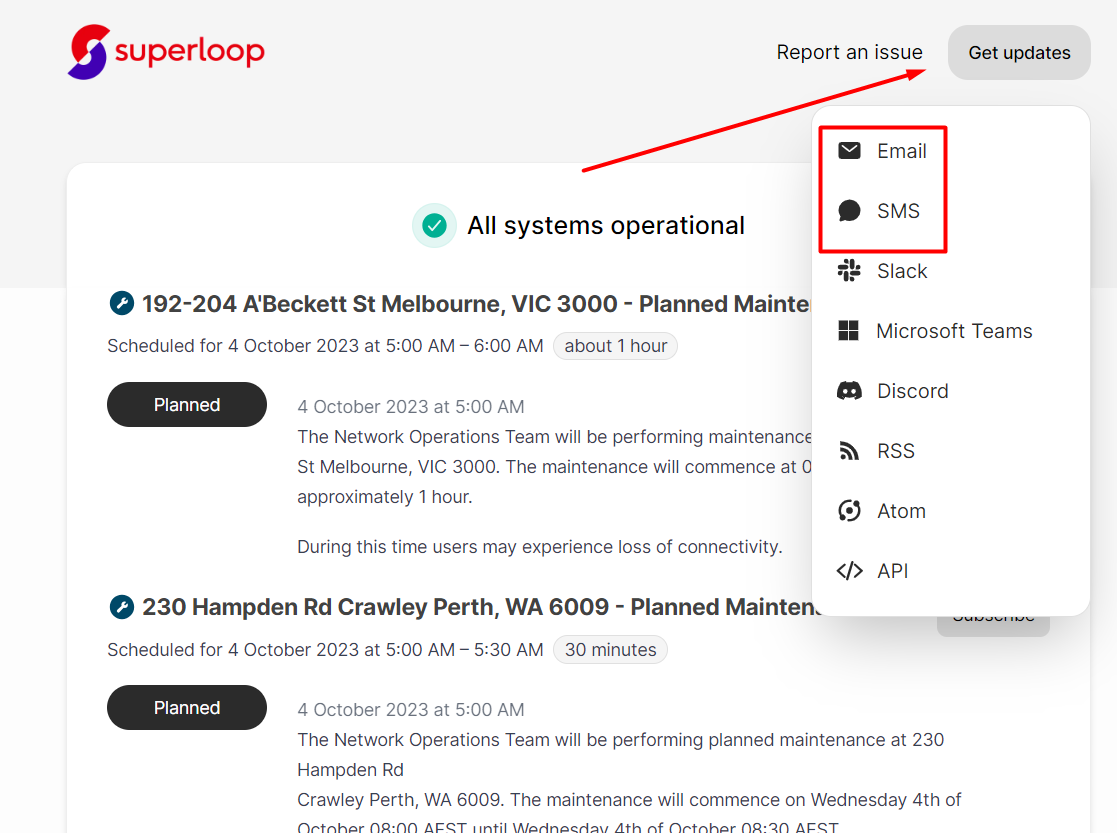Open the 230 Hampden Rd maintenance title
This screenshot has height=833, width=1117.
coord(480,607)
